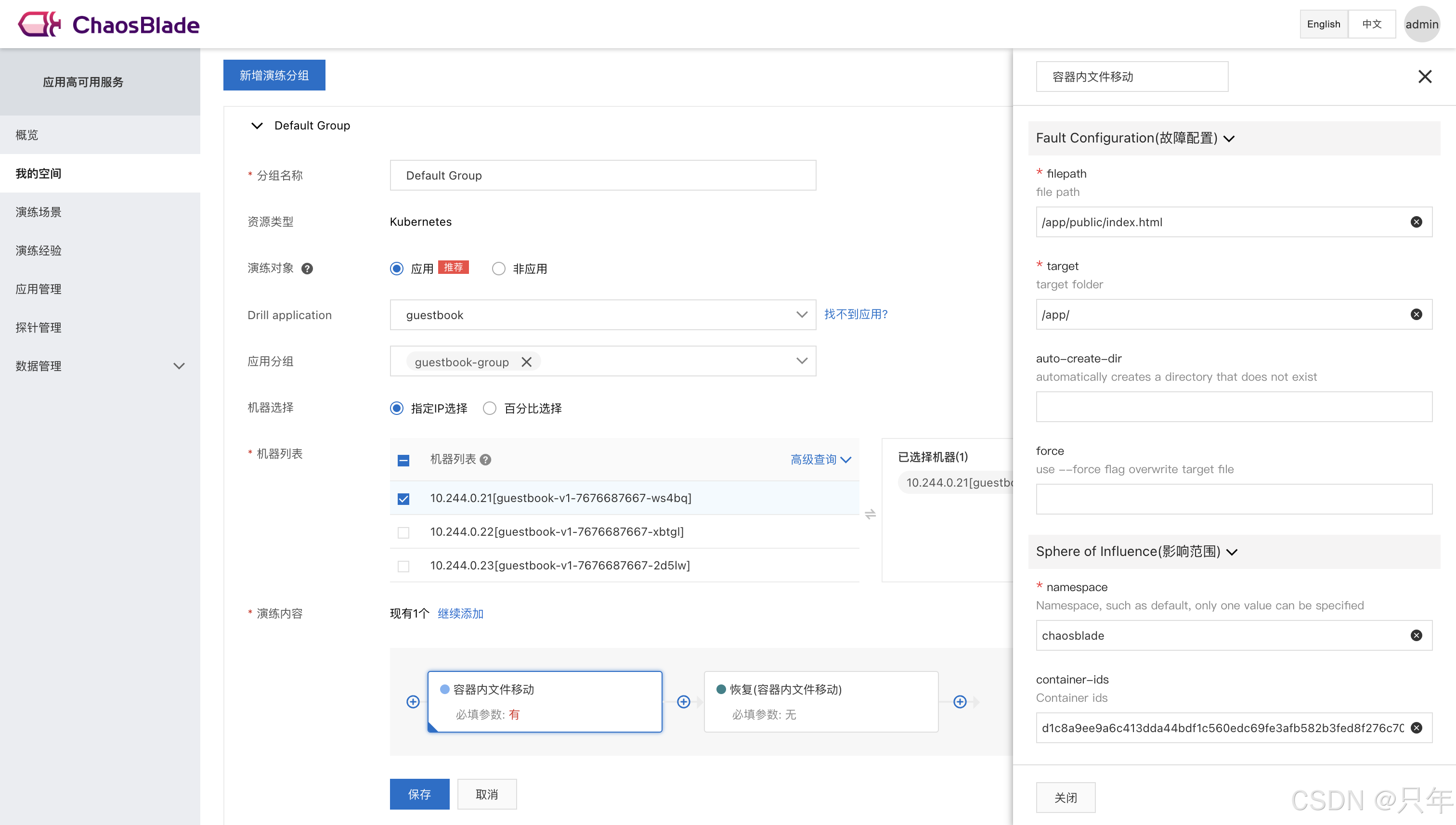Click plus icon after 恢复 node
The height and width of the screenshot is (825, 1456).
click(x=960, y=702)
